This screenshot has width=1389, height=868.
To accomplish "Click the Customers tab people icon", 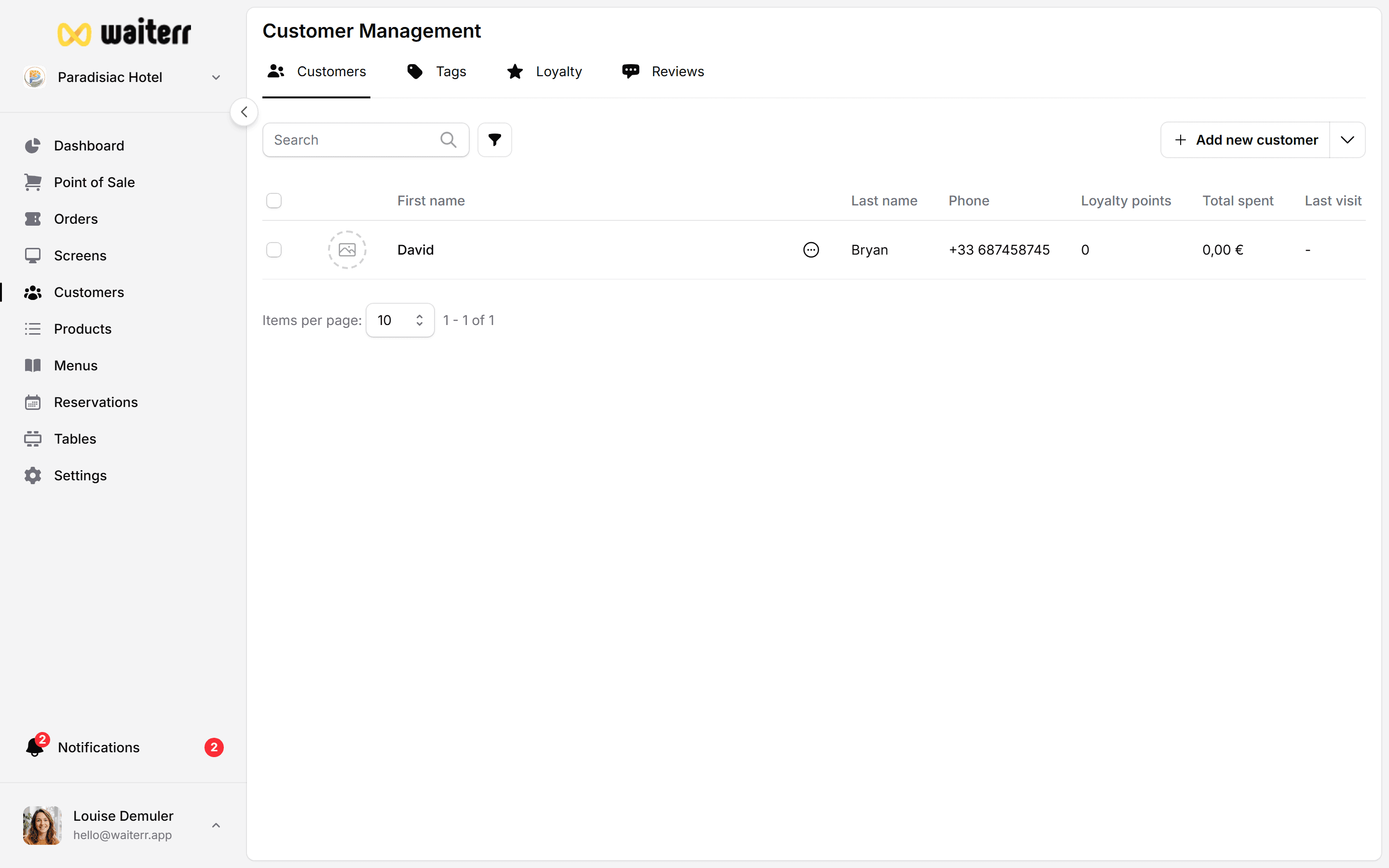I will pos(276,71).
